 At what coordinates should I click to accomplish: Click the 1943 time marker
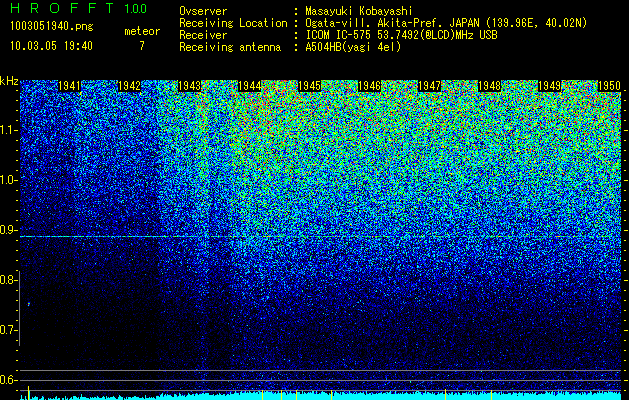pos(189,86)
